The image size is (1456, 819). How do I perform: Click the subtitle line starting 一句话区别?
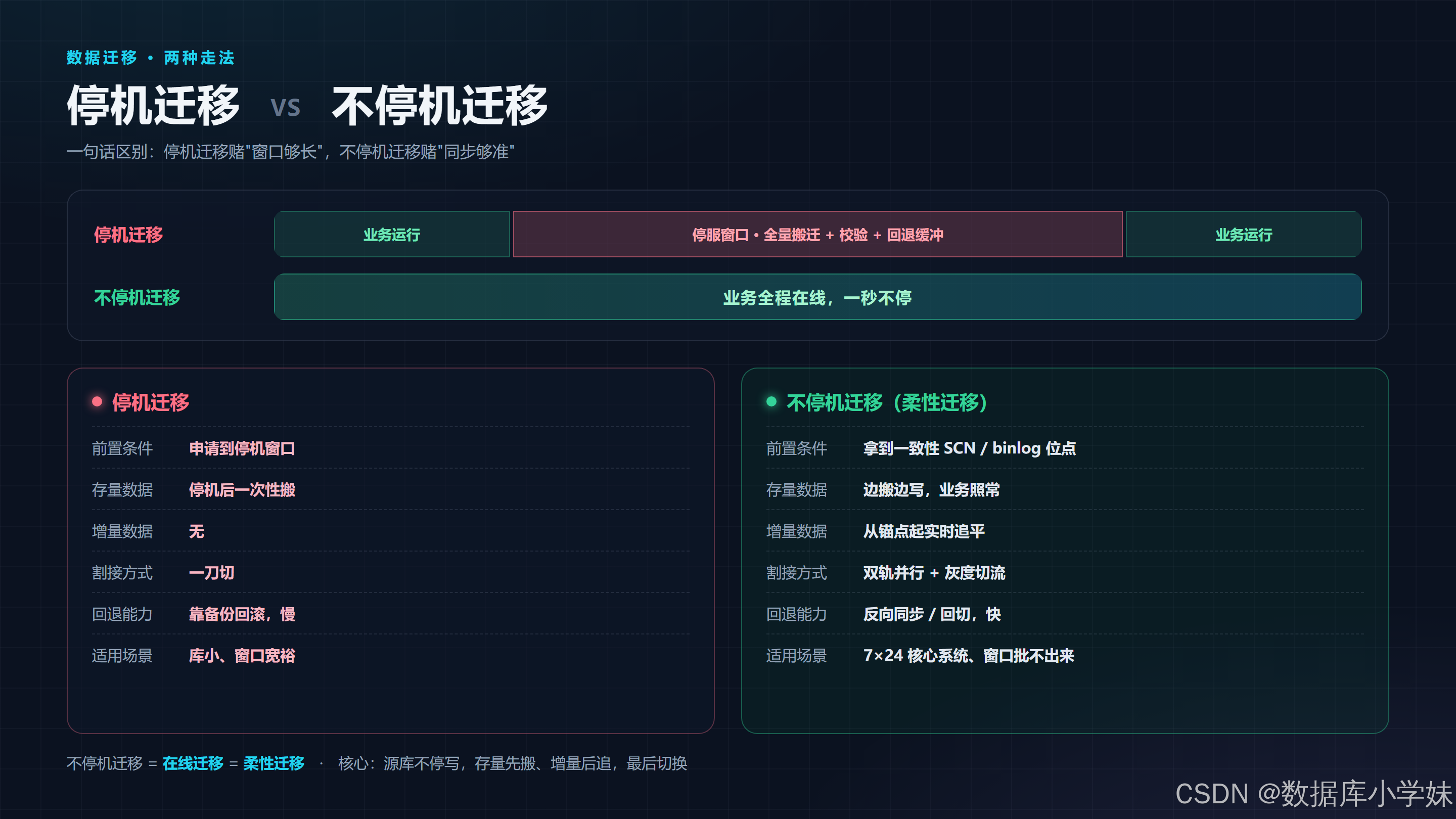291,152
